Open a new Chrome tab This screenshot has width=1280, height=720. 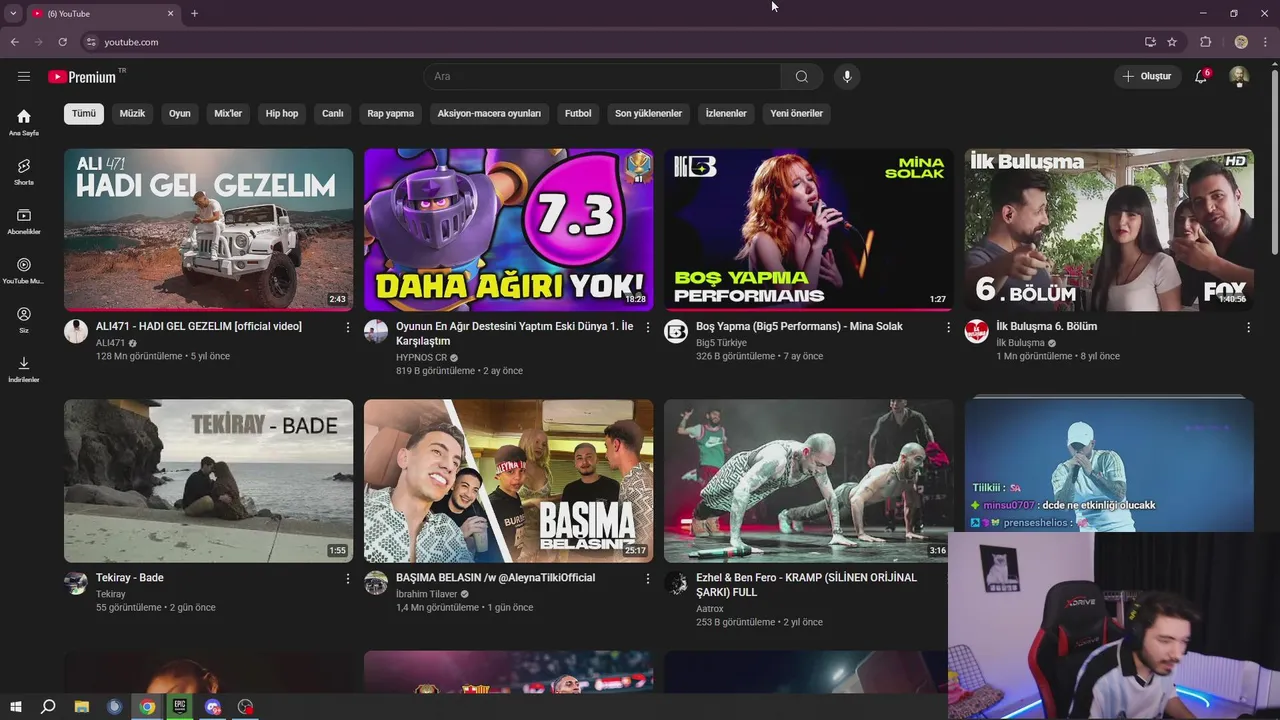(194, 13)
